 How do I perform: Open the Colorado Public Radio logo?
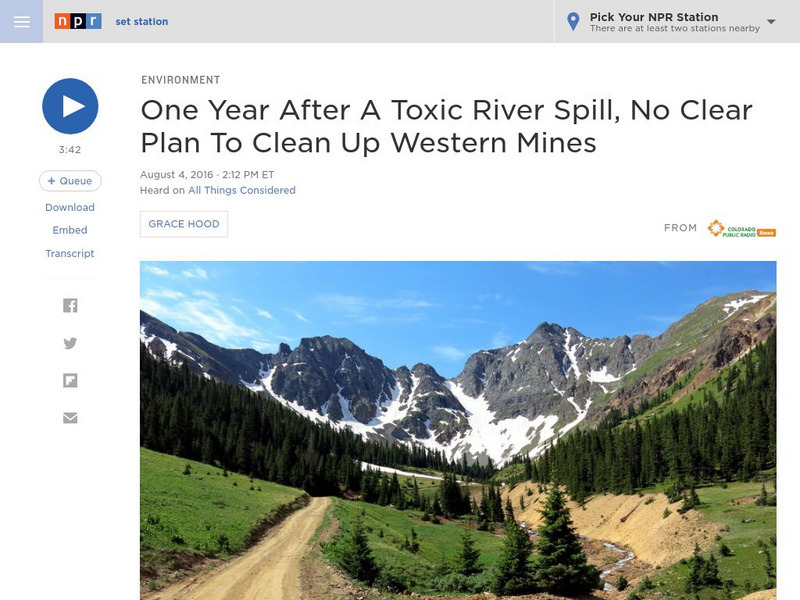pyautogui.click(x=741, y=228)
